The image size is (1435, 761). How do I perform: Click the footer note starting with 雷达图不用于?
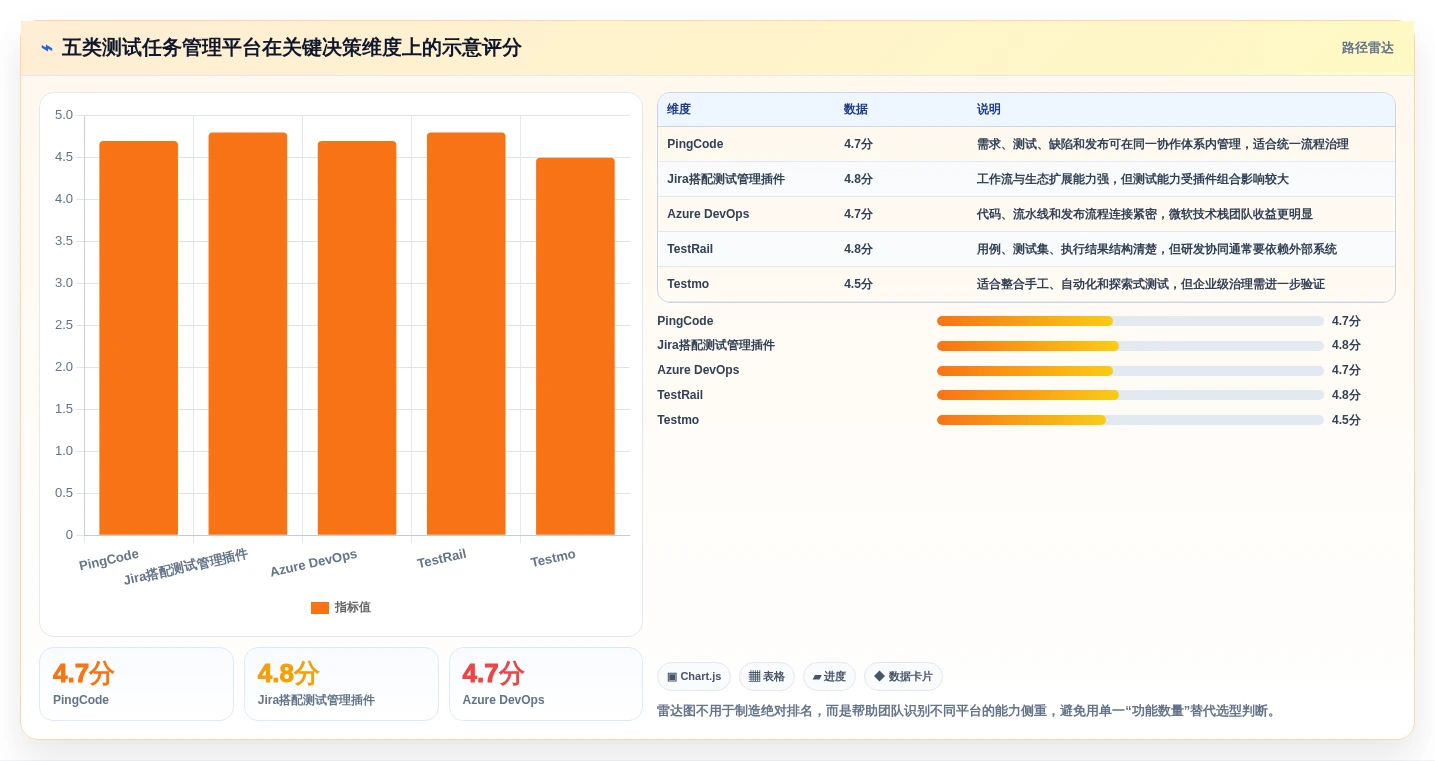tap(967, 711)
